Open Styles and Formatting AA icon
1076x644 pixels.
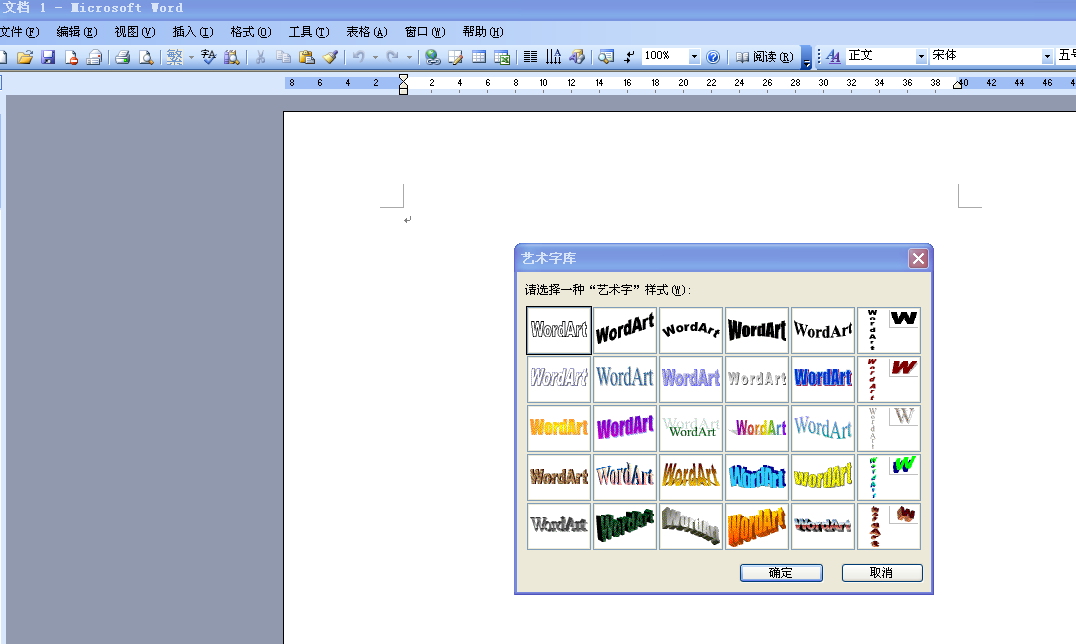(833, 56)
